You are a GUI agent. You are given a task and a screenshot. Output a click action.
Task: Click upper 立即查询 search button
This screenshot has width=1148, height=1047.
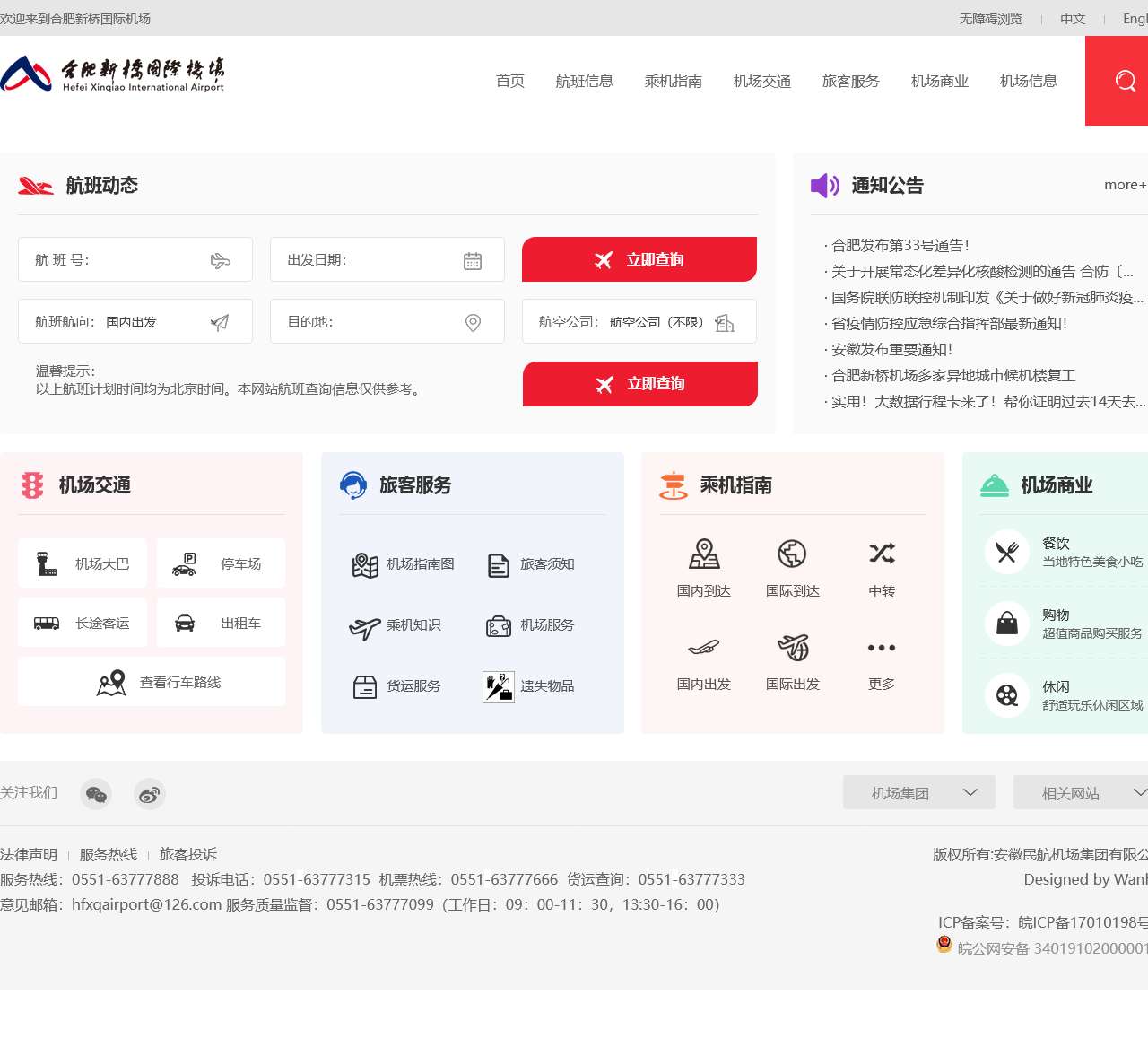click(639, 259)
